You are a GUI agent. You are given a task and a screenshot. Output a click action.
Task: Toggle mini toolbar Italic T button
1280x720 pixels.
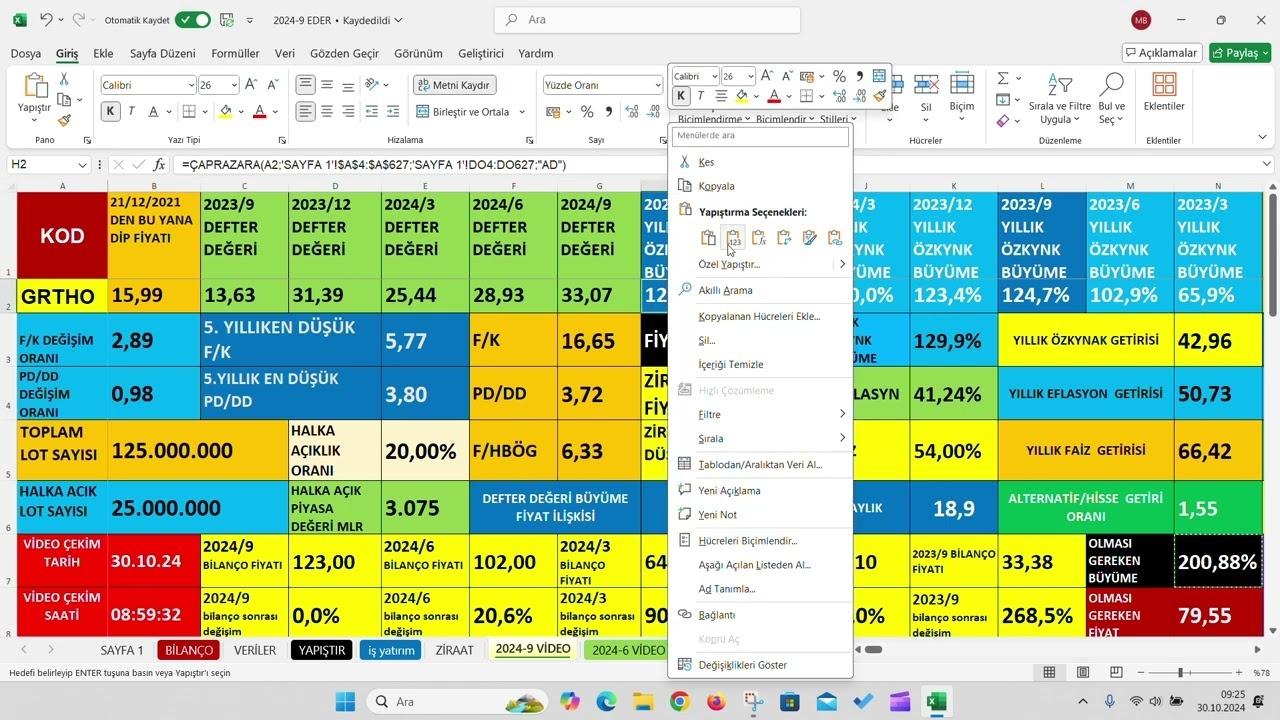click(x=700, y=96)
